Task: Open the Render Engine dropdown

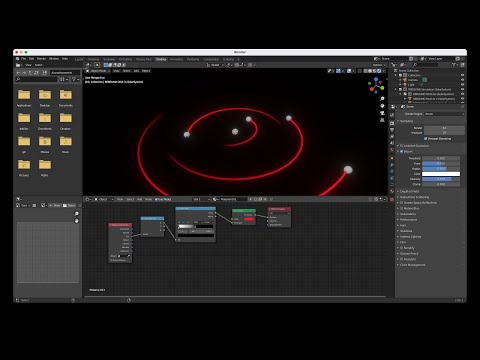Action: [444, 114]
